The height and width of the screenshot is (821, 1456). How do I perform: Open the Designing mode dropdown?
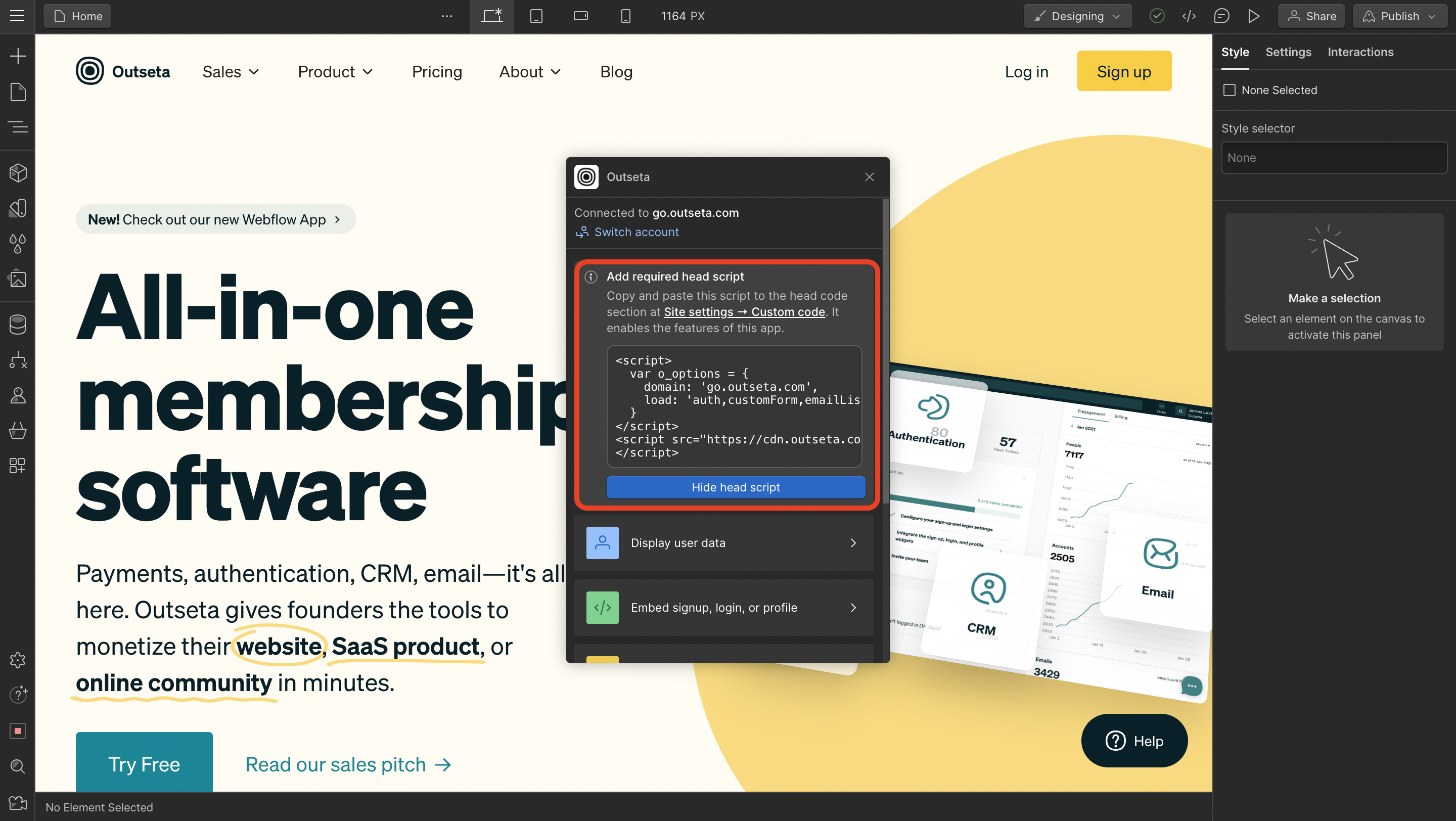click(x=1077, y=16)
